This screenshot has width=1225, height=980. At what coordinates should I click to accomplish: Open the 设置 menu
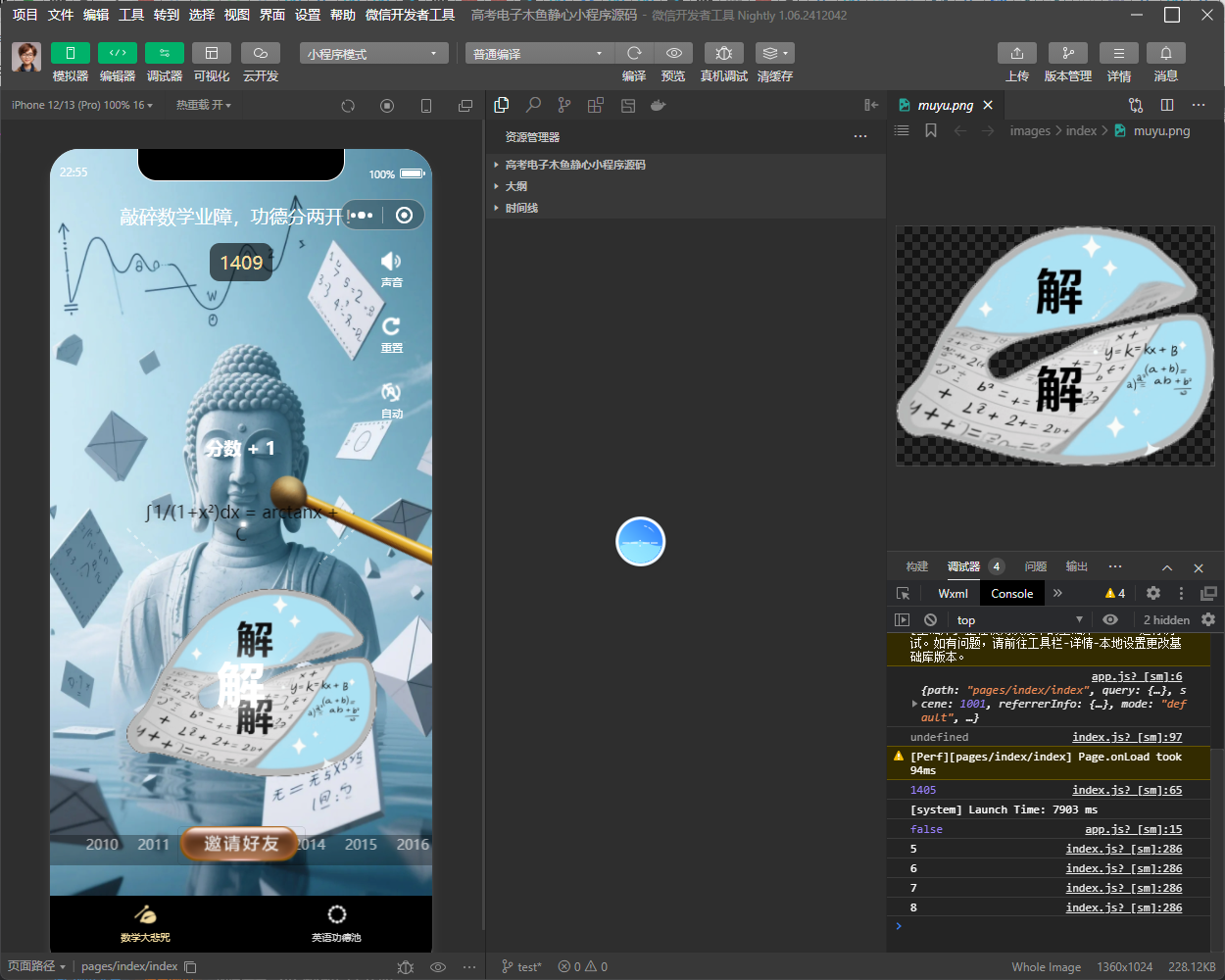pyautogui.click(x=308, y=15)
